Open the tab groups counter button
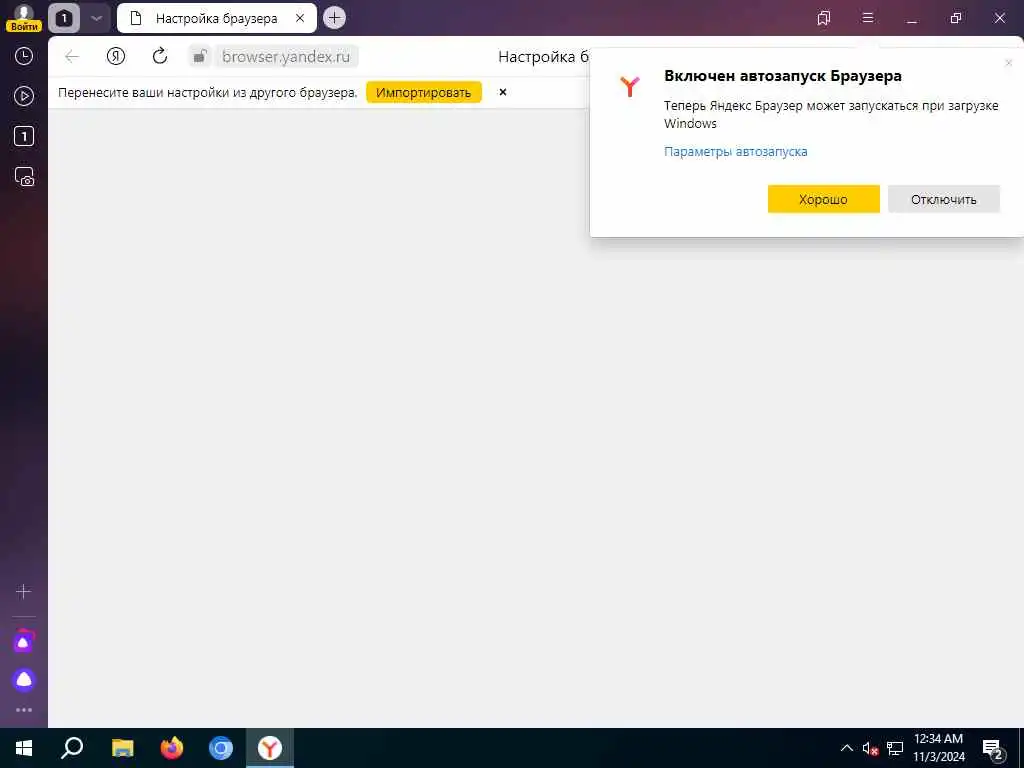 (64, 18)
